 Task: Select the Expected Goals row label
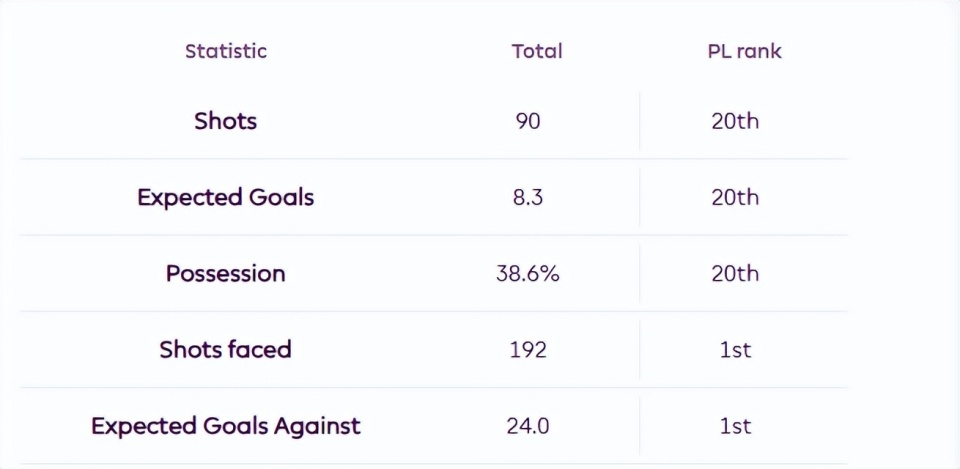[226, 197]
